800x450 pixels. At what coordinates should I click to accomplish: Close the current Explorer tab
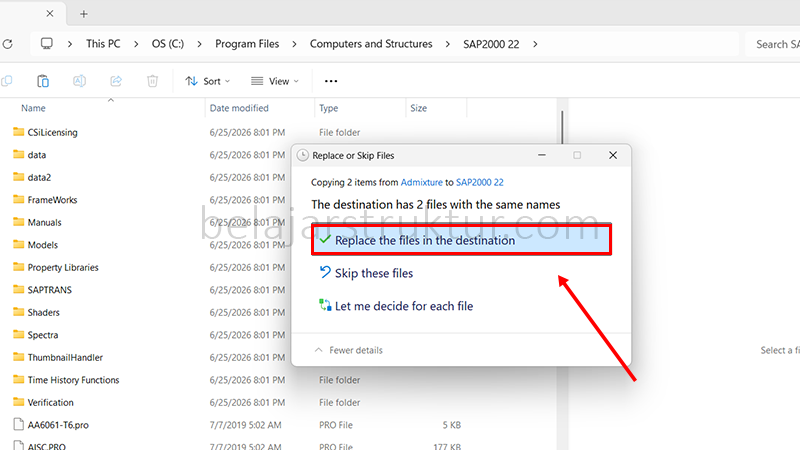tap(49, 14)
